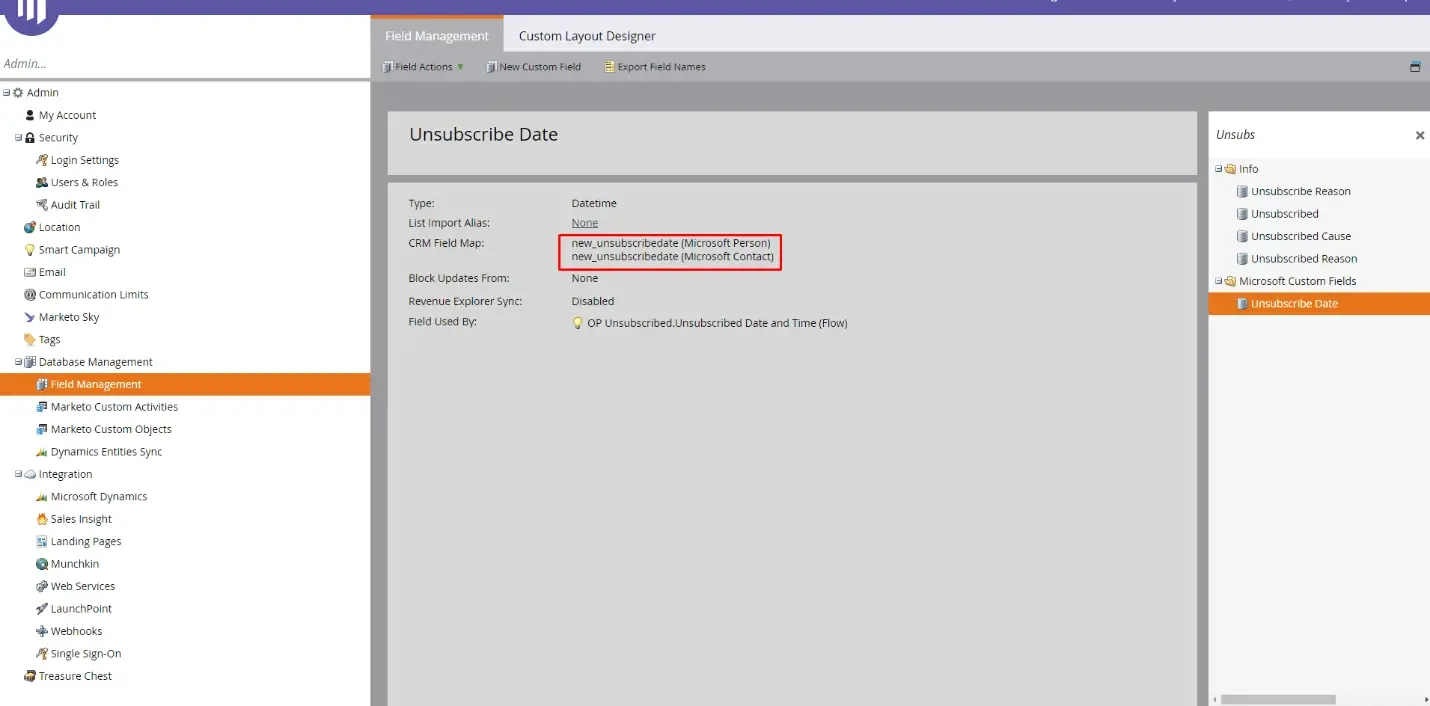The width and height of the screenshot is (1430, 706).
Task: Click the Landing Pages icon
Action: coord(42,541)
